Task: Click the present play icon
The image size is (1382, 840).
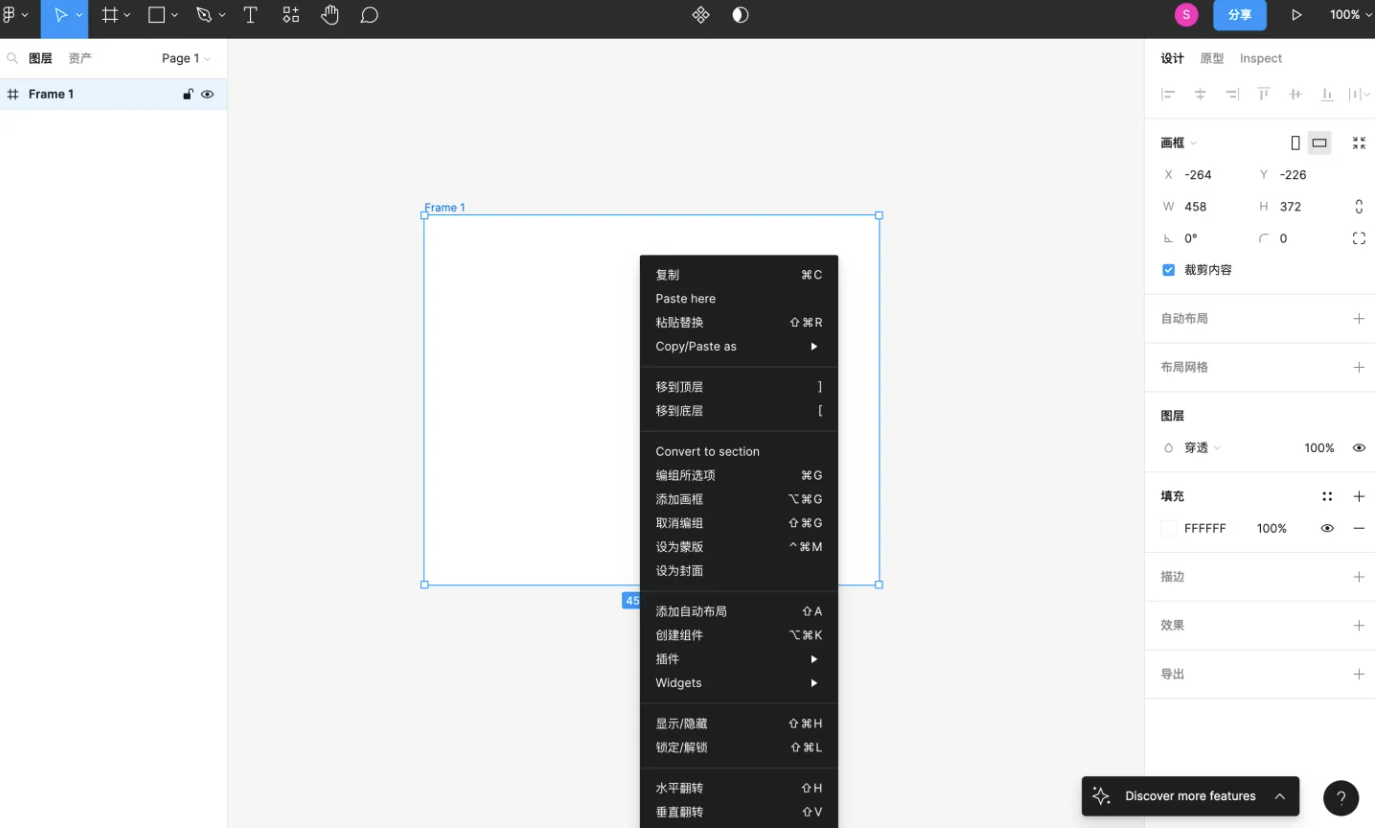Action: [x=1296, y=15]
